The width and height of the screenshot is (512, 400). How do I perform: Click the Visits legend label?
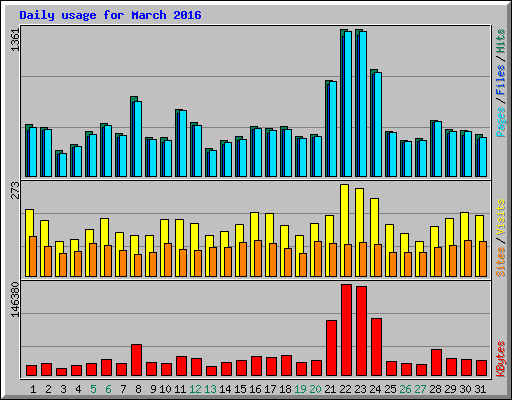point(501,218)
